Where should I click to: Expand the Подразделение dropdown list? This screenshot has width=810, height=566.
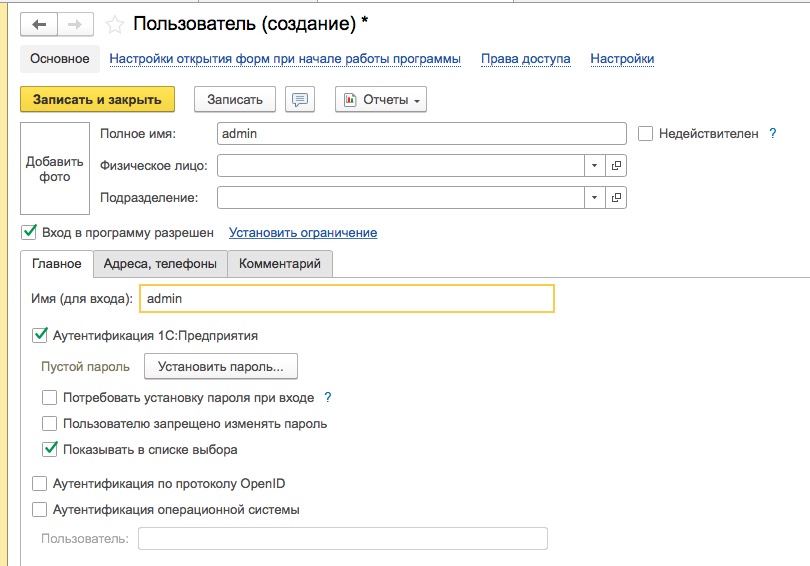[595, 198]
